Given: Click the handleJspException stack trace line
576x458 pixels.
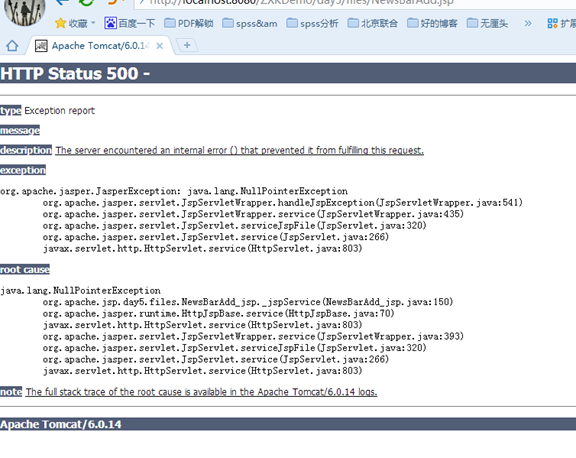Looking at the screenshot, I should [282, 203].
